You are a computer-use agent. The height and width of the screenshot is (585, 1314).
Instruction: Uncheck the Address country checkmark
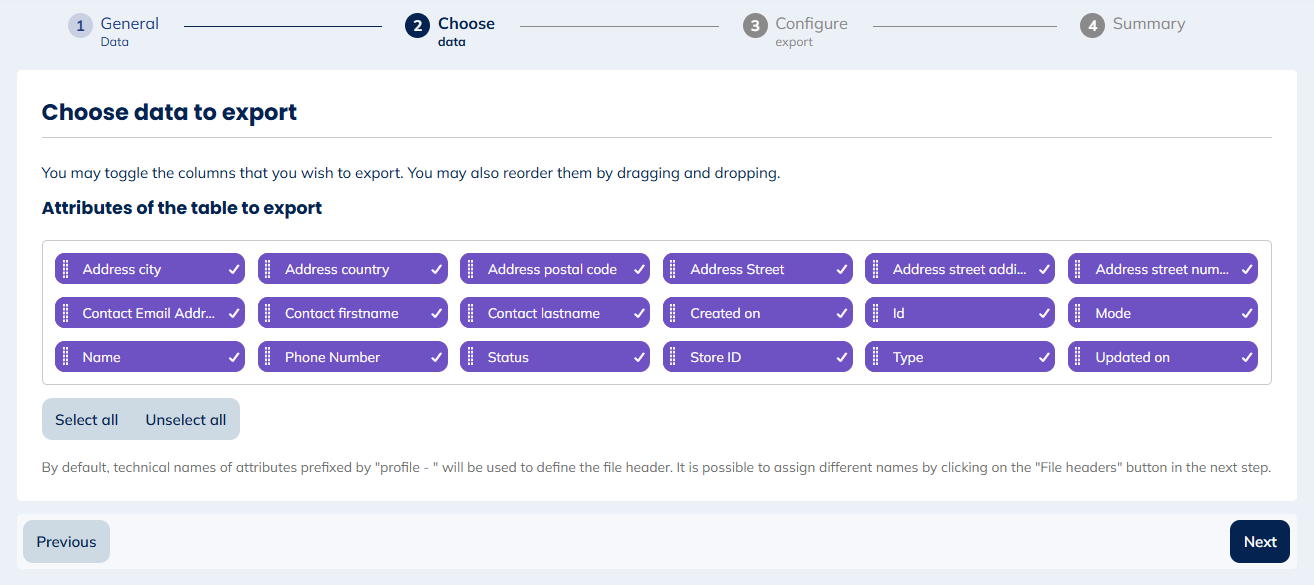[436, 269]
